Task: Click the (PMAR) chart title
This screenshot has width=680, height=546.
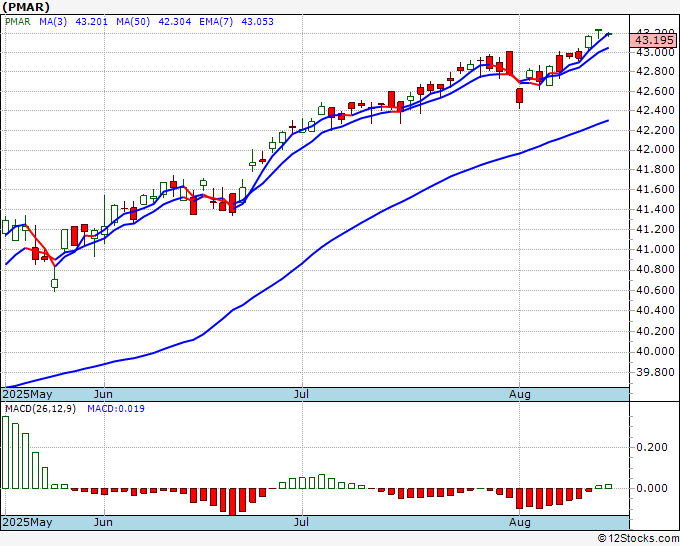Action: click(x=26, y=7)
